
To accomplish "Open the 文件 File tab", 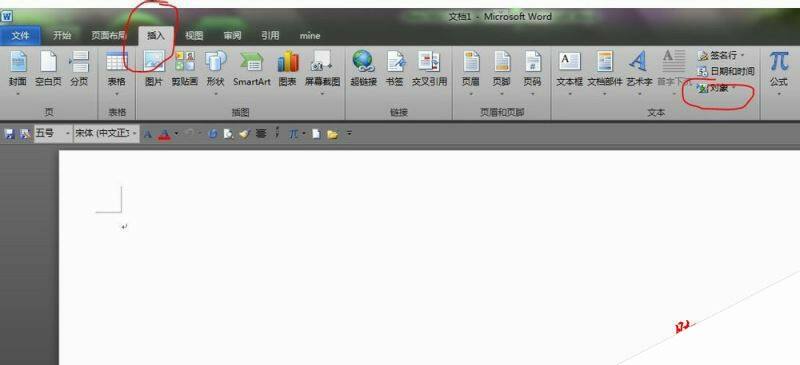I will click(x=21, y=36).
